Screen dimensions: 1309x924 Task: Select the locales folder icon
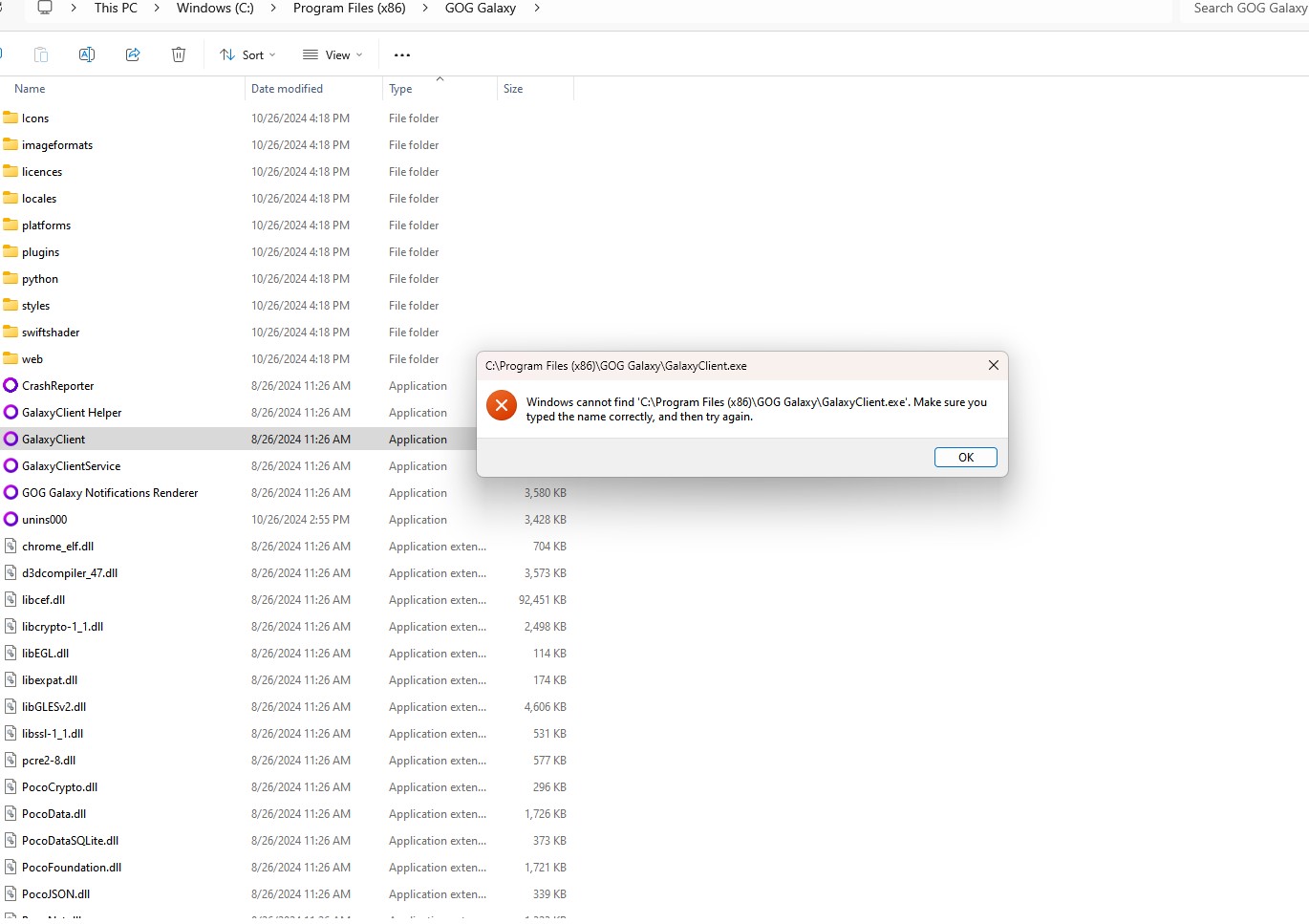(11, 198)
